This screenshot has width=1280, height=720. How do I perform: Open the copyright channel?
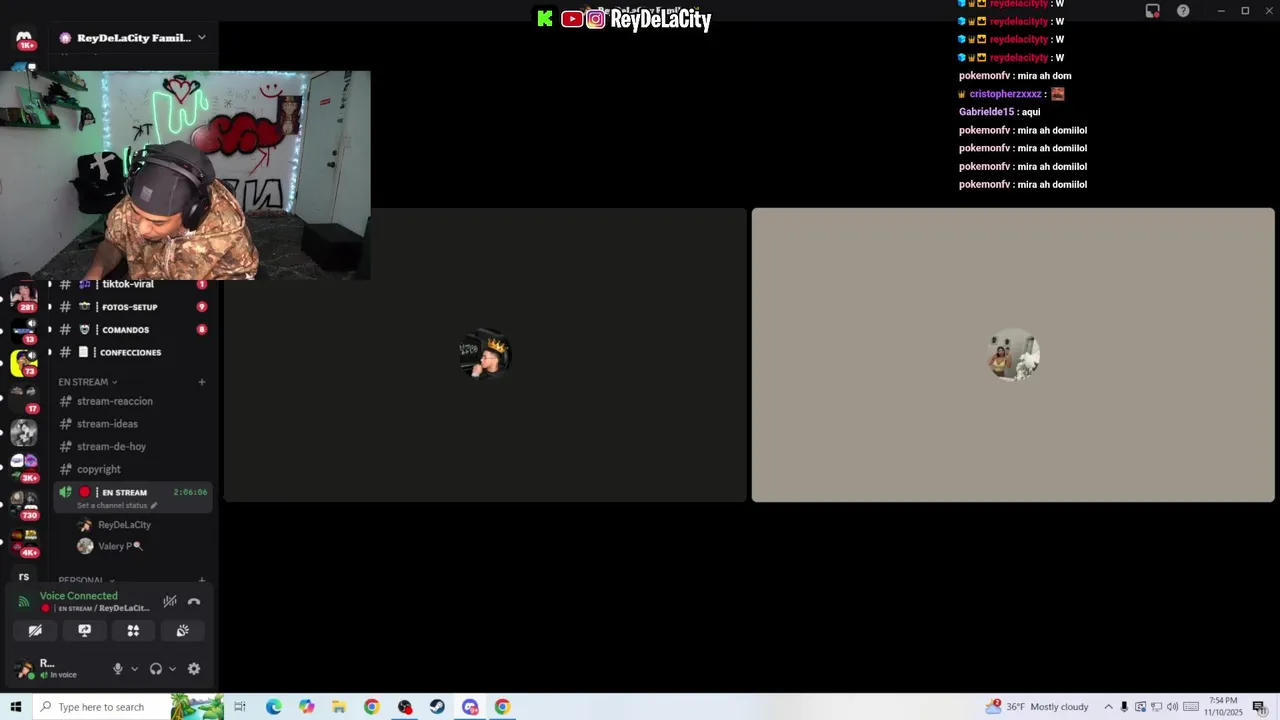(132, 469)
